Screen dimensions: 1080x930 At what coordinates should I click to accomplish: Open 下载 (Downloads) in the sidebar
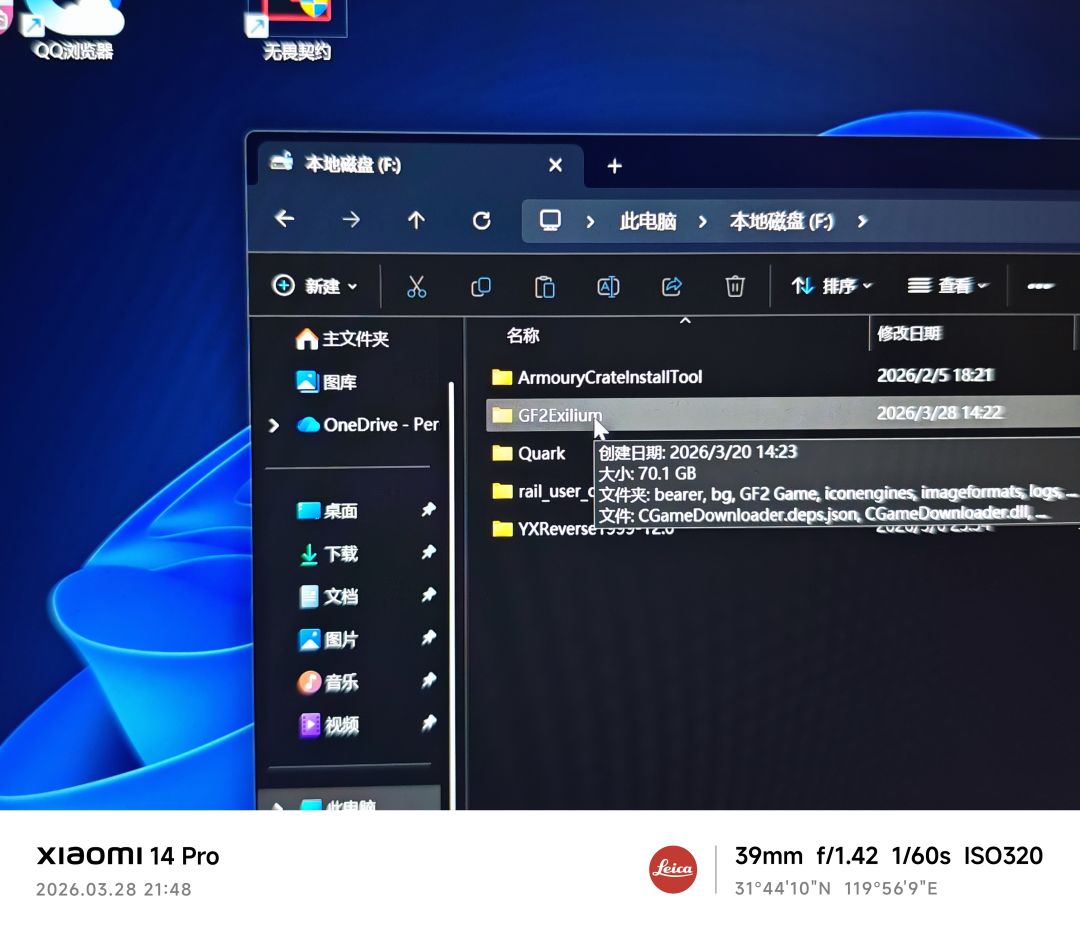click(341, 554)
